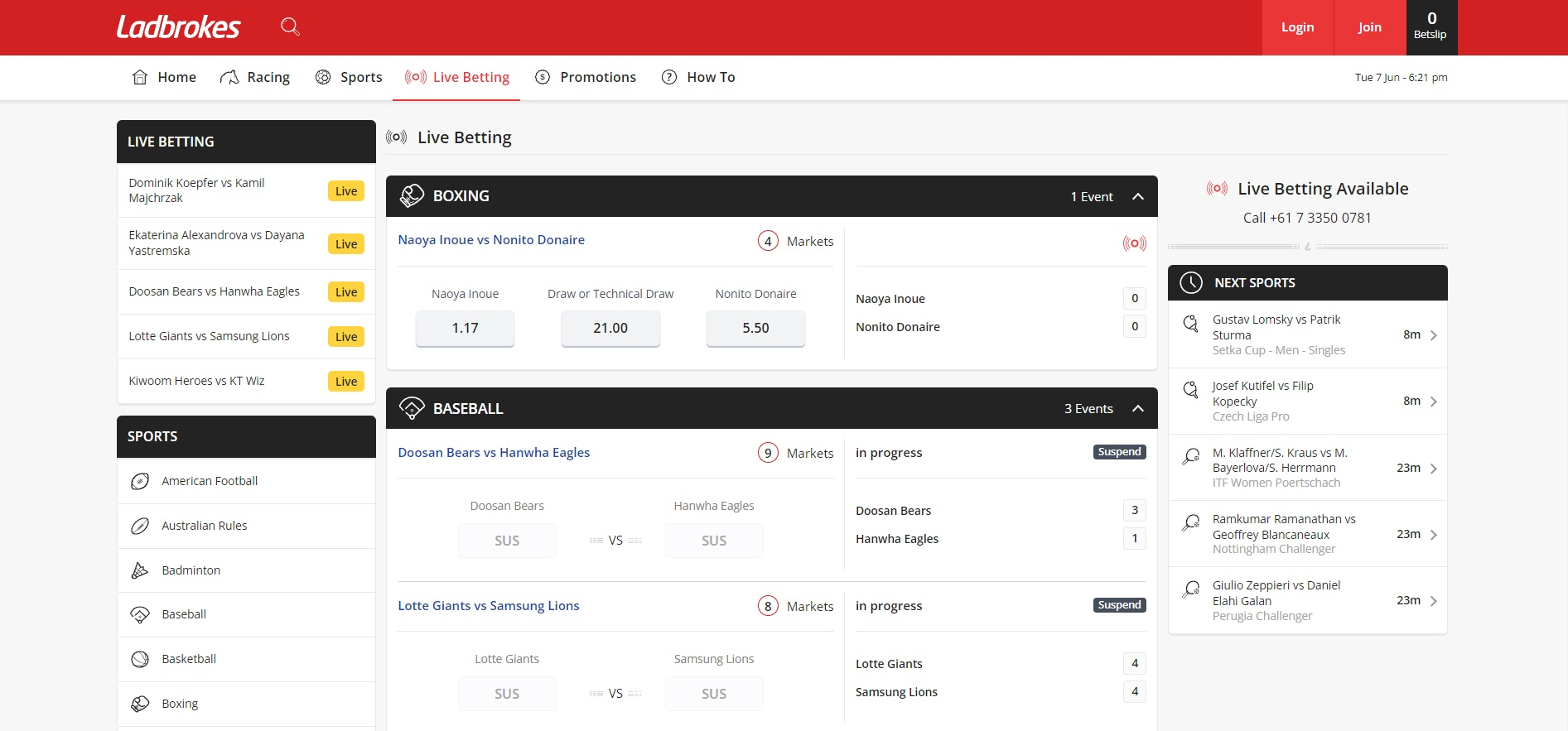1568x731 pixels.
Task: Click the baseball diamond icon in Baseball header
Action: click(412, 408)
